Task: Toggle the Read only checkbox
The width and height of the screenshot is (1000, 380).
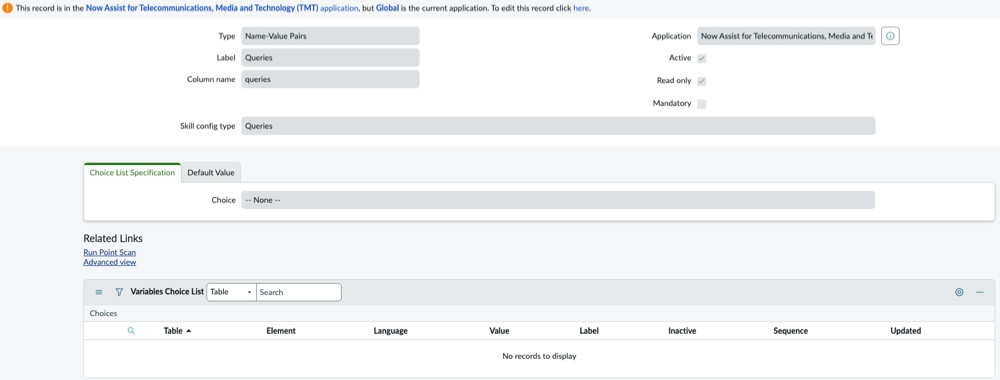Action: [702, 81]
